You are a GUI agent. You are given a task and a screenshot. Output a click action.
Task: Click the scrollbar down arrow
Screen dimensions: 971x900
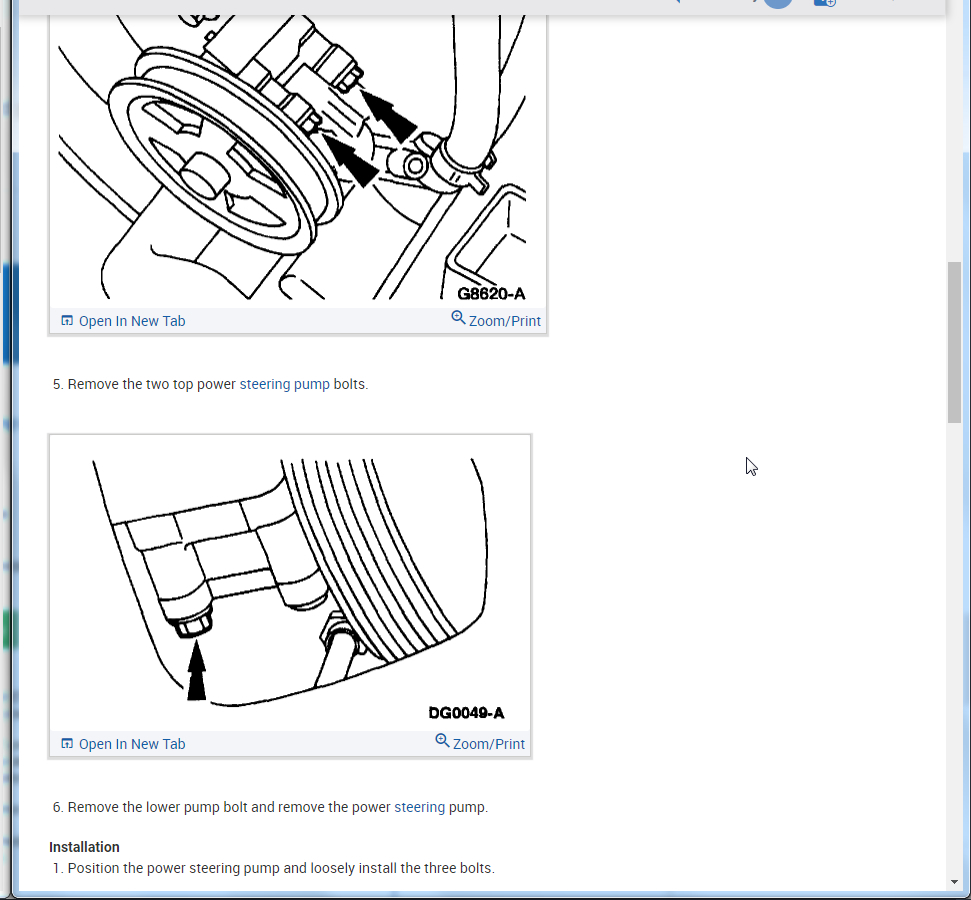point(954,882)
